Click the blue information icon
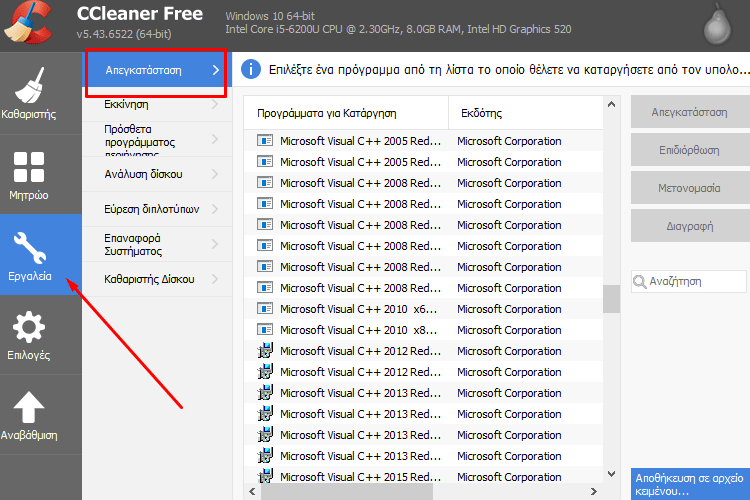 pyautogui.click(x=251, y=69)
